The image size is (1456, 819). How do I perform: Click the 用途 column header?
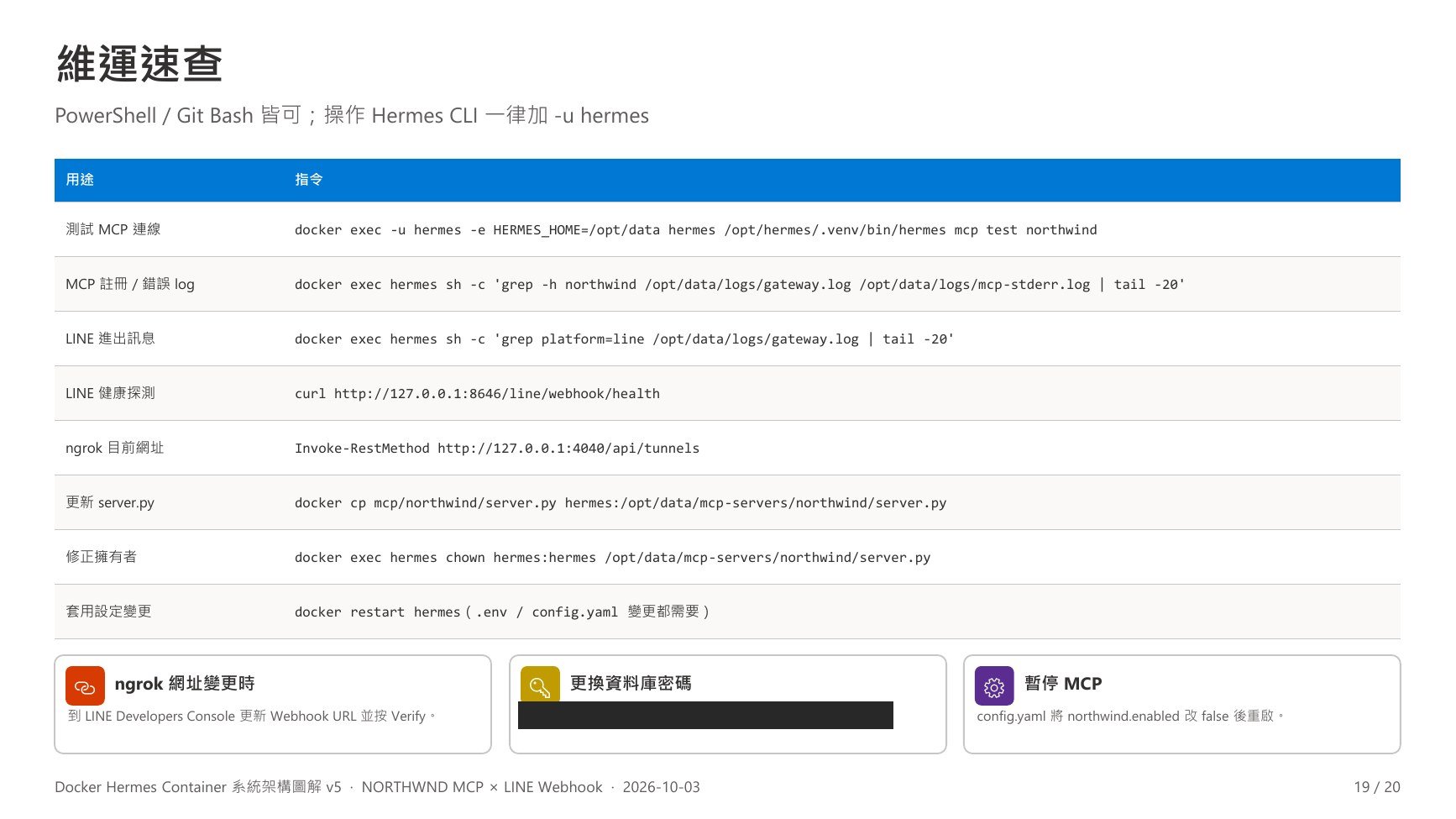[x=80, y=180]
